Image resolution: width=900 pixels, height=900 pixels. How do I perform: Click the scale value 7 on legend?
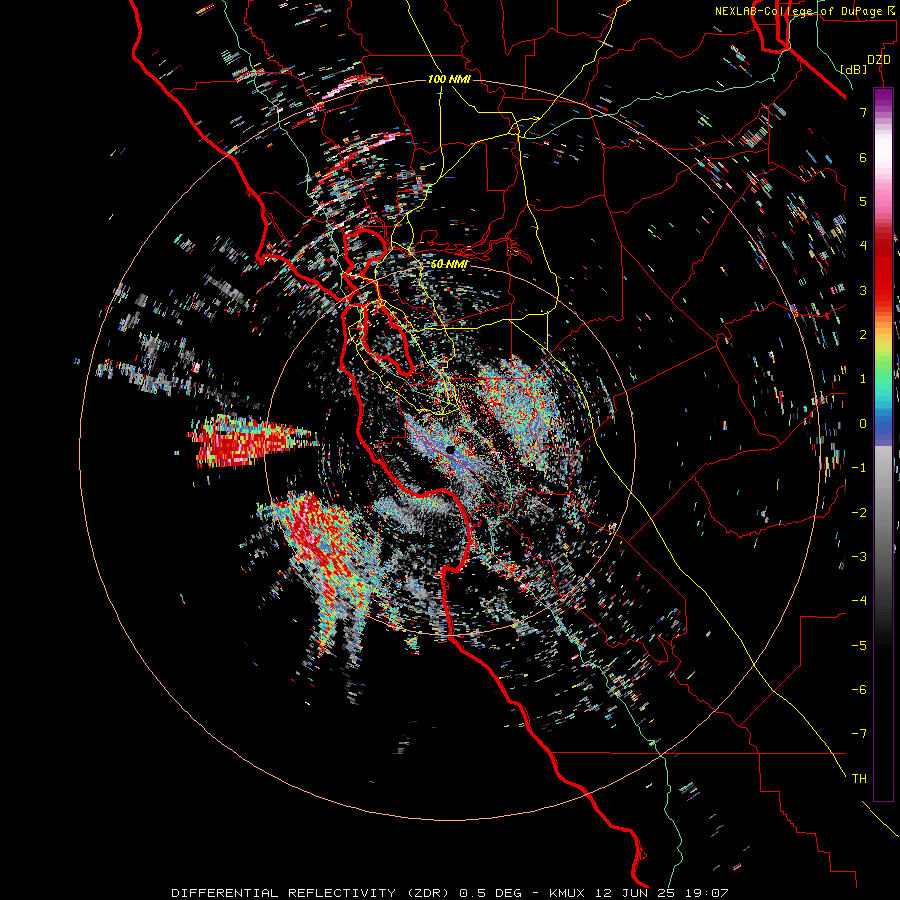863,113
